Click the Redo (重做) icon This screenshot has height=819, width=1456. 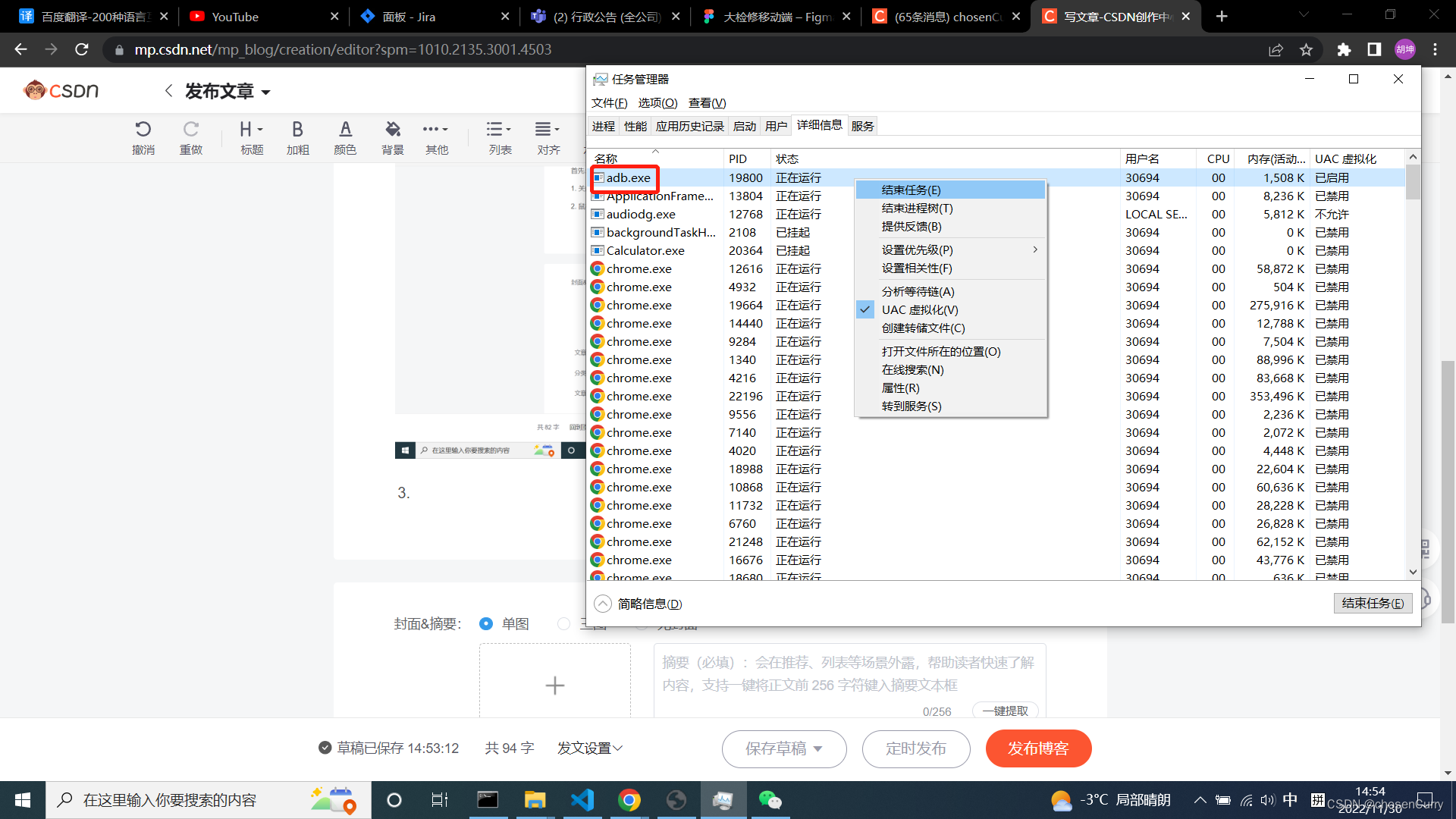(x=190, y=130)
